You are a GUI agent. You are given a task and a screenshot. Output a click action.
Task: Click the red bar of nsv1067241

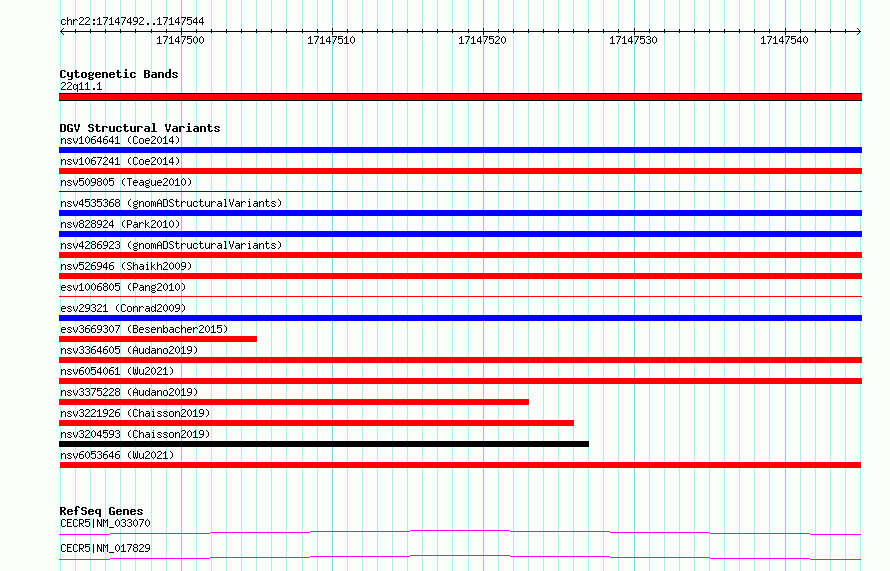(x=460, y=171)
